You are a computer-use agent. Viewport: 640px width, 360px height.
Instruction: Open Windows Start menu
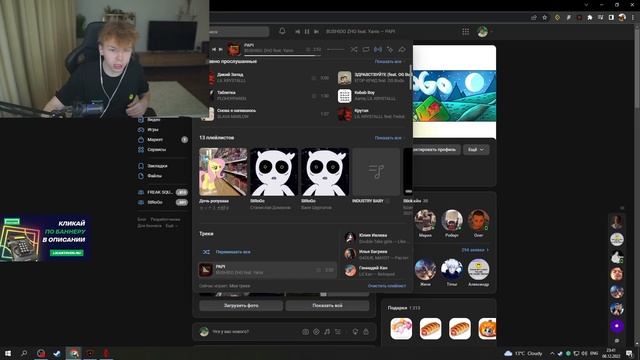(7, 353)
